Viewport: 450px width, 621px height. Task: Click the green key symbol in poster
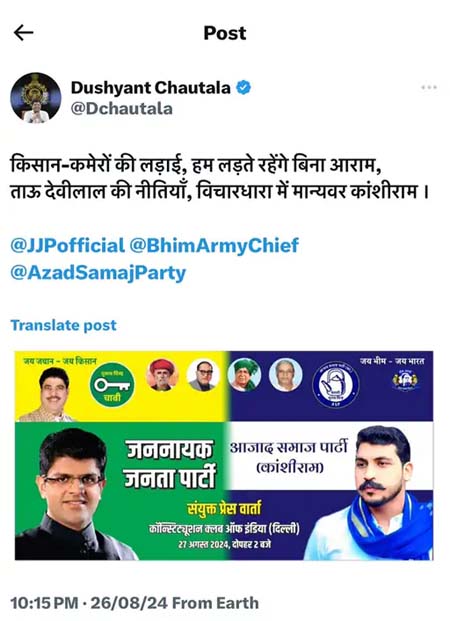(x=112, y=385)
